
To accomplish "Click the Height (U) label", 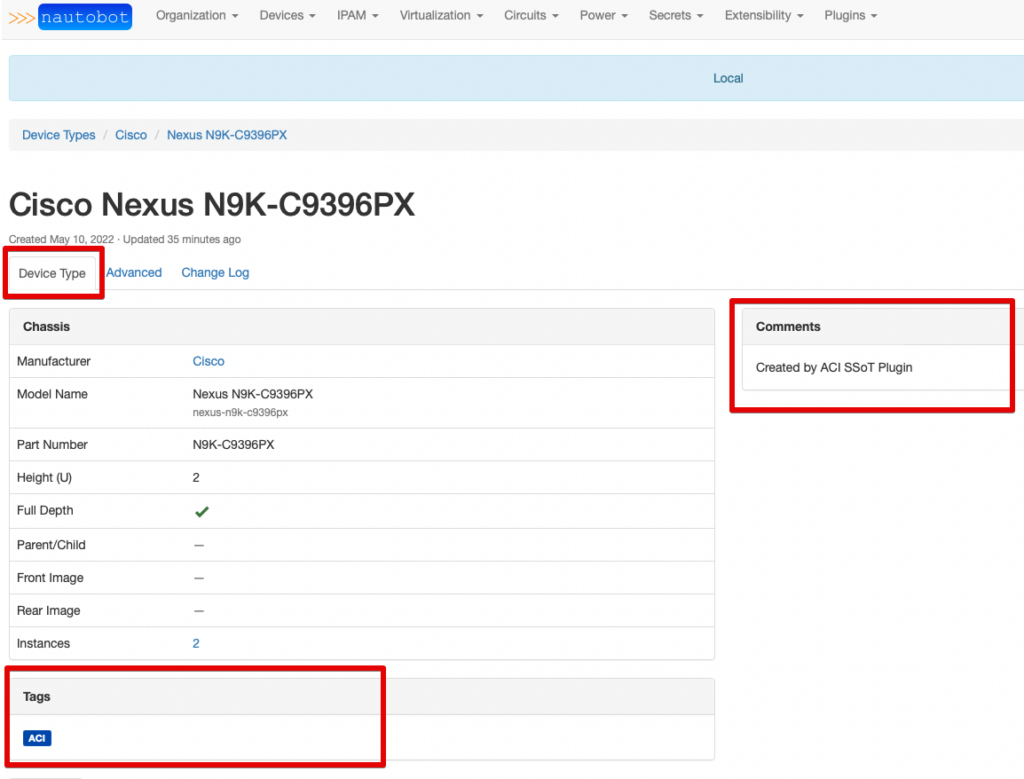I will [44, 478].
